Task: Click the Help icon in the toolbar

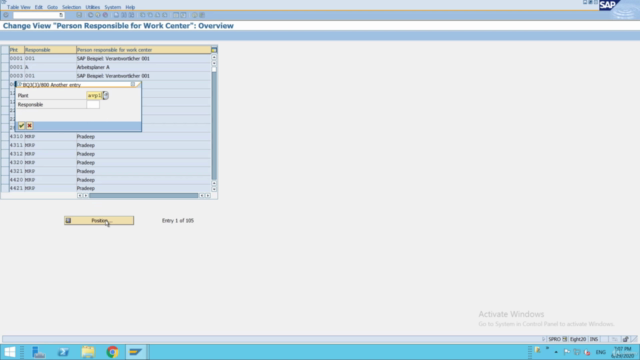Action: pos(195,15)
